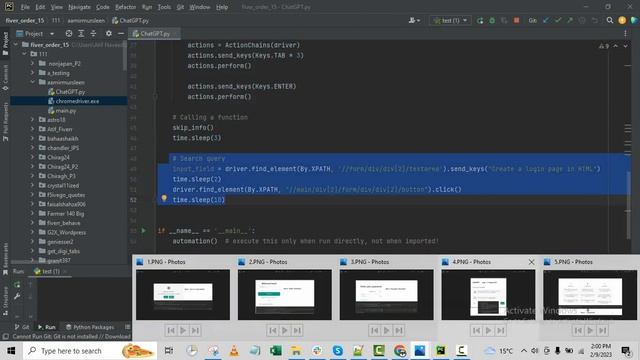640x360 pixels.
Task: Click the Debug bug icon
Action: (492, 20)
